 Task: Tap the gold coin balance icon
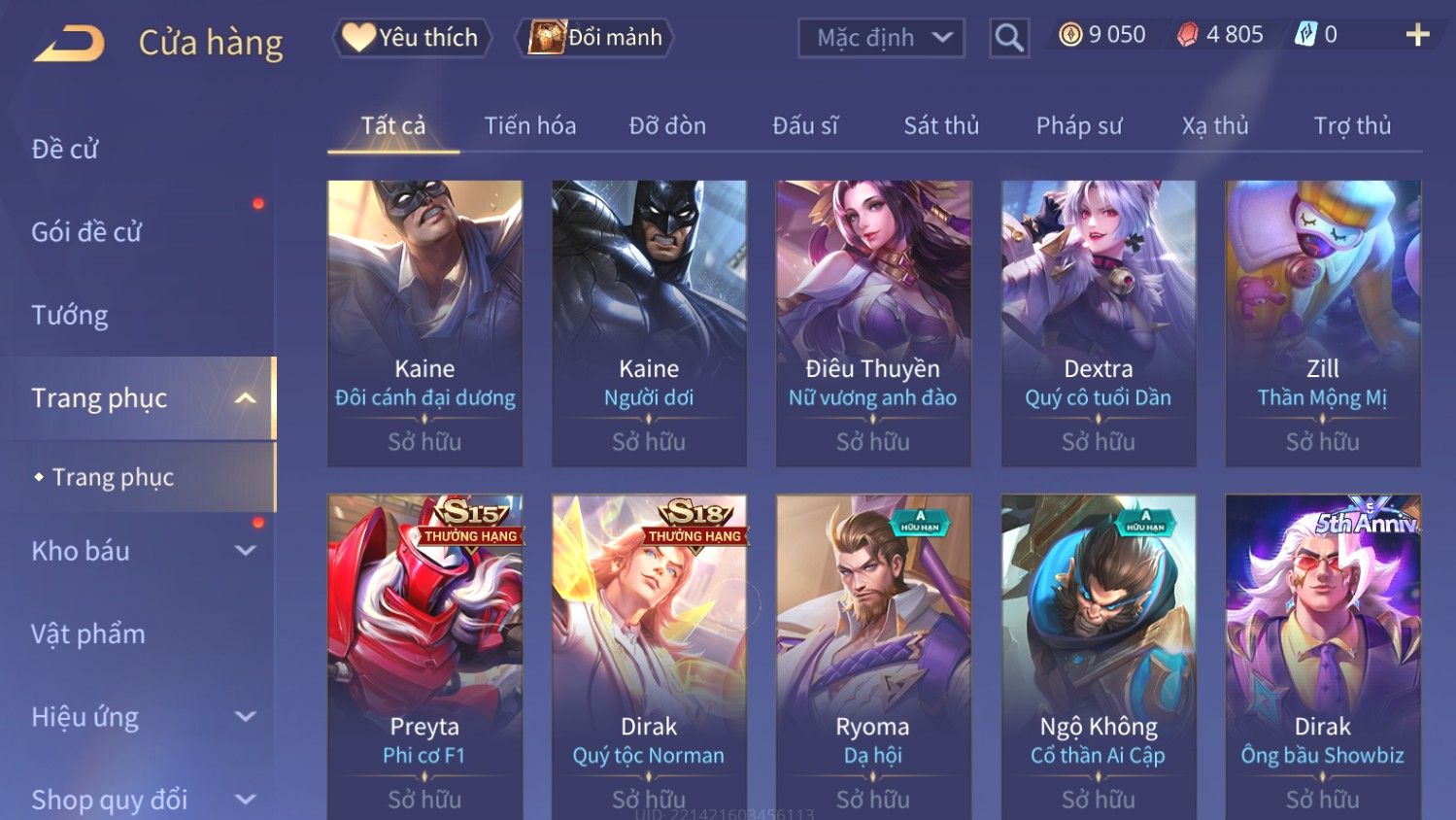click(1070, 35)
